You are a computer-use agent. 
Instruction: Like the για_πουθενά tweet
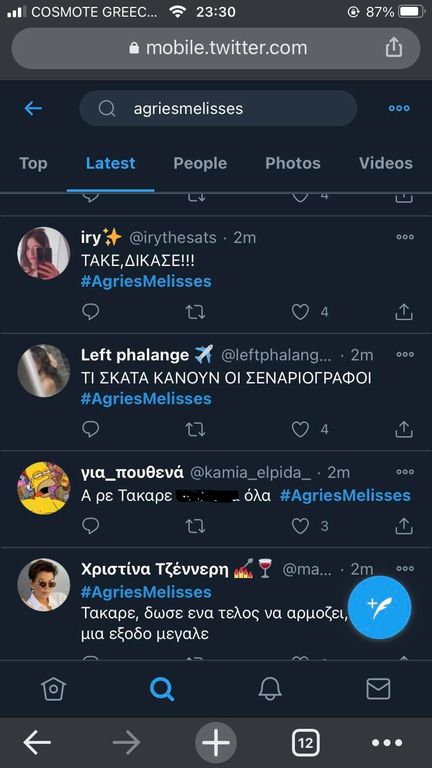pyautogui.click(x=300, y=526)
